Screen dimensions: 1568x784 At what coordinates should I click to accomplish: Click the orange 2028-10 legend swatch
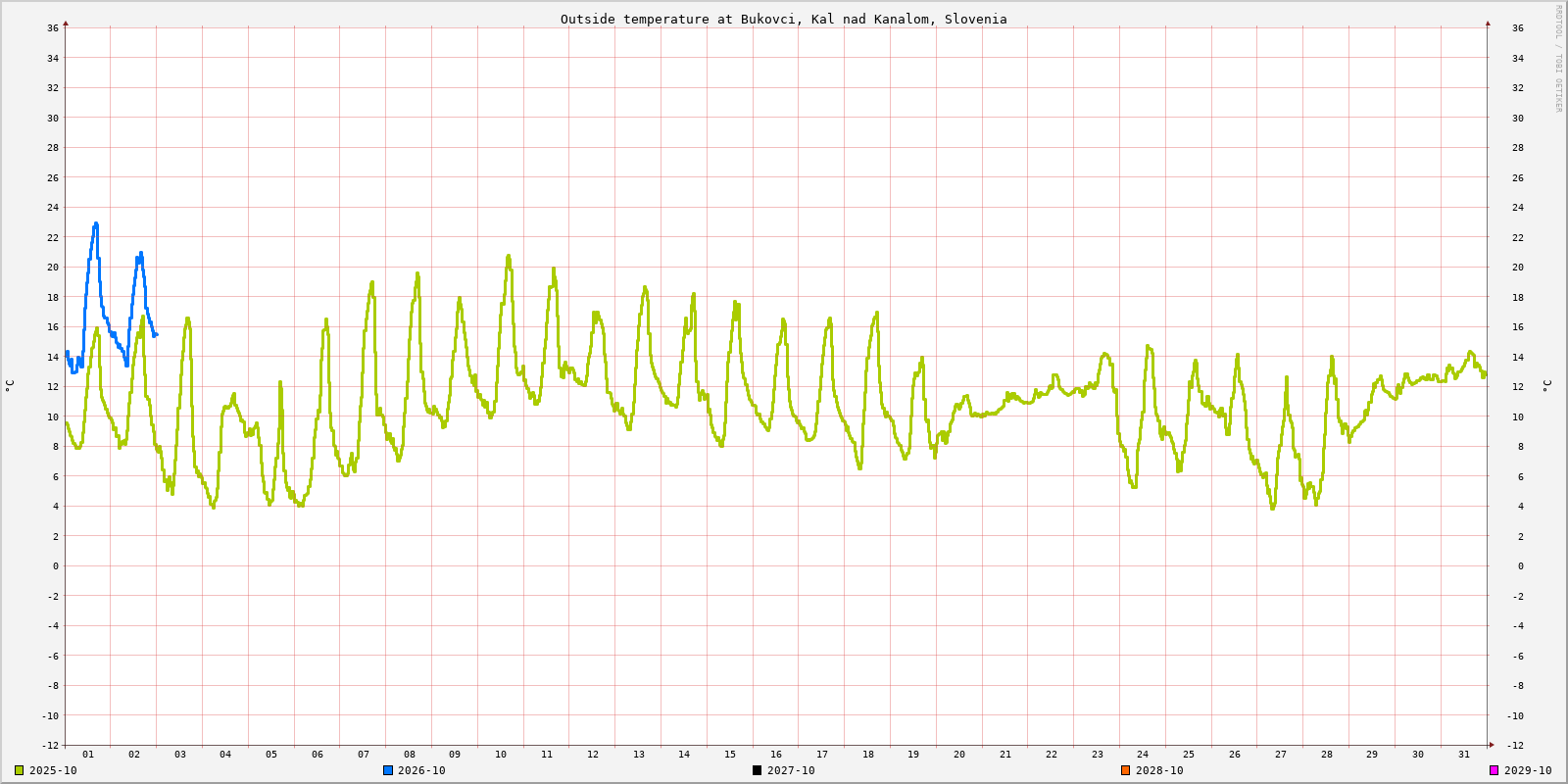pyautogui.click(x=1125, y=770)
